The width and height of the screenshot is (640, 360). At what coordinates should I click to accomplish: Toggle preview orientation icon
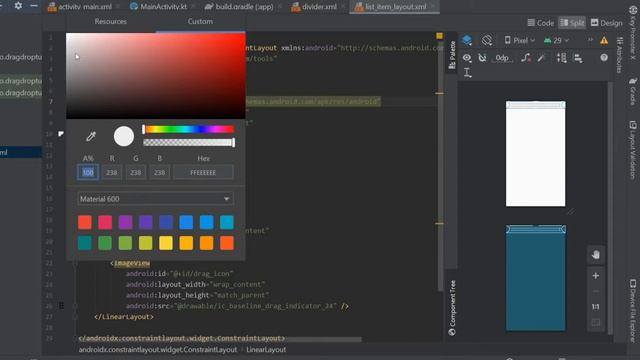click(x=487, y=40)
